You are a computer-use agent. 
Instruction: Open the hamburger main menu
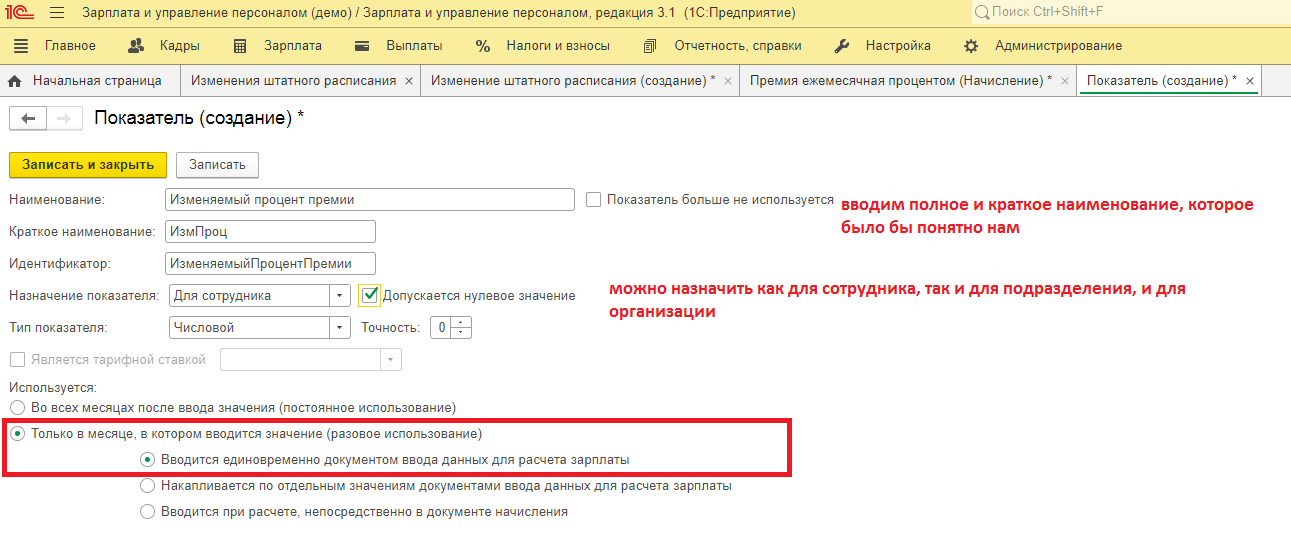tap(57, 13)
